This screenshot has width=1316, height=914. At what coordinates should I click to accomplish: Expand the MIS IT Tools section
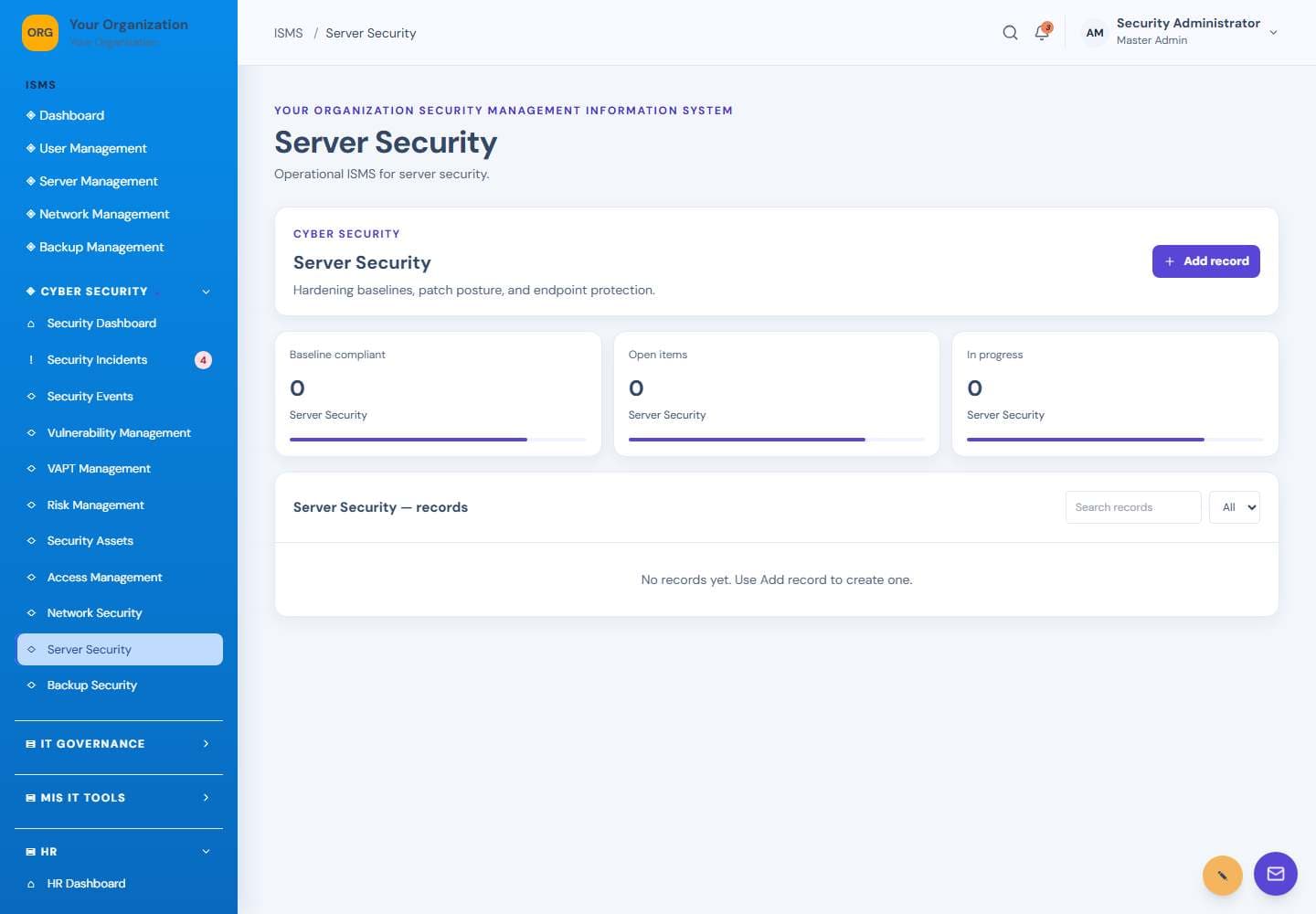(x=206, y=798)
